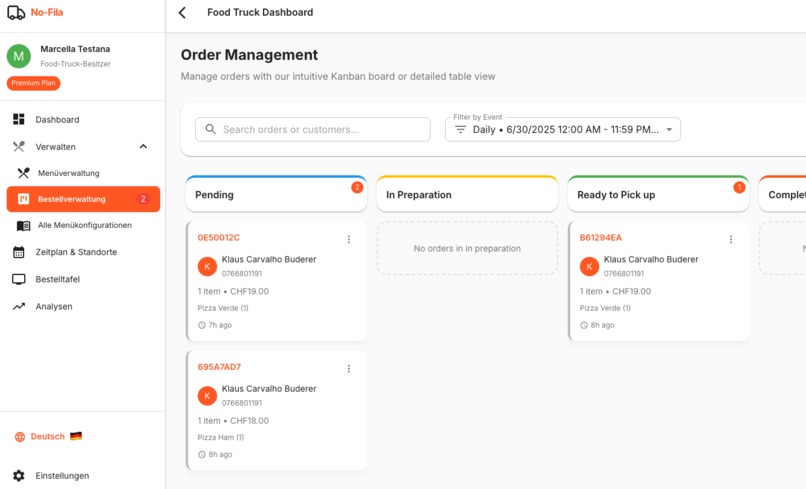
Task: Click the Ready to Pick up column header
Action: [x=658, y=194]
